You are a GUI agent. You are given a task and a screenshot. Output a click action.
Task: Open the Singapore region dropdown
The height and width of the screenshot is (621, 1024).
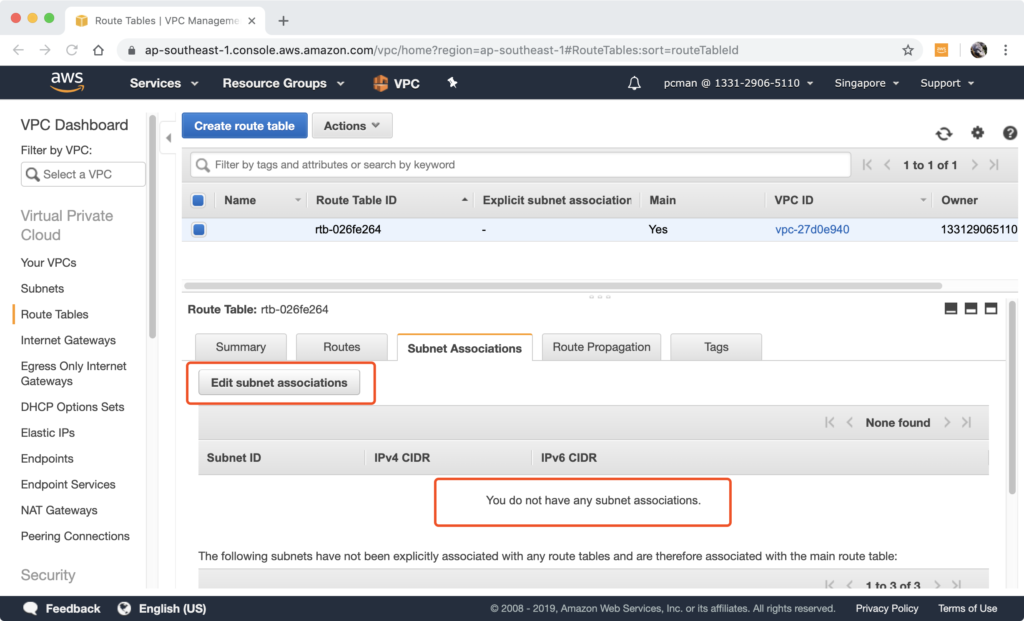867,83
